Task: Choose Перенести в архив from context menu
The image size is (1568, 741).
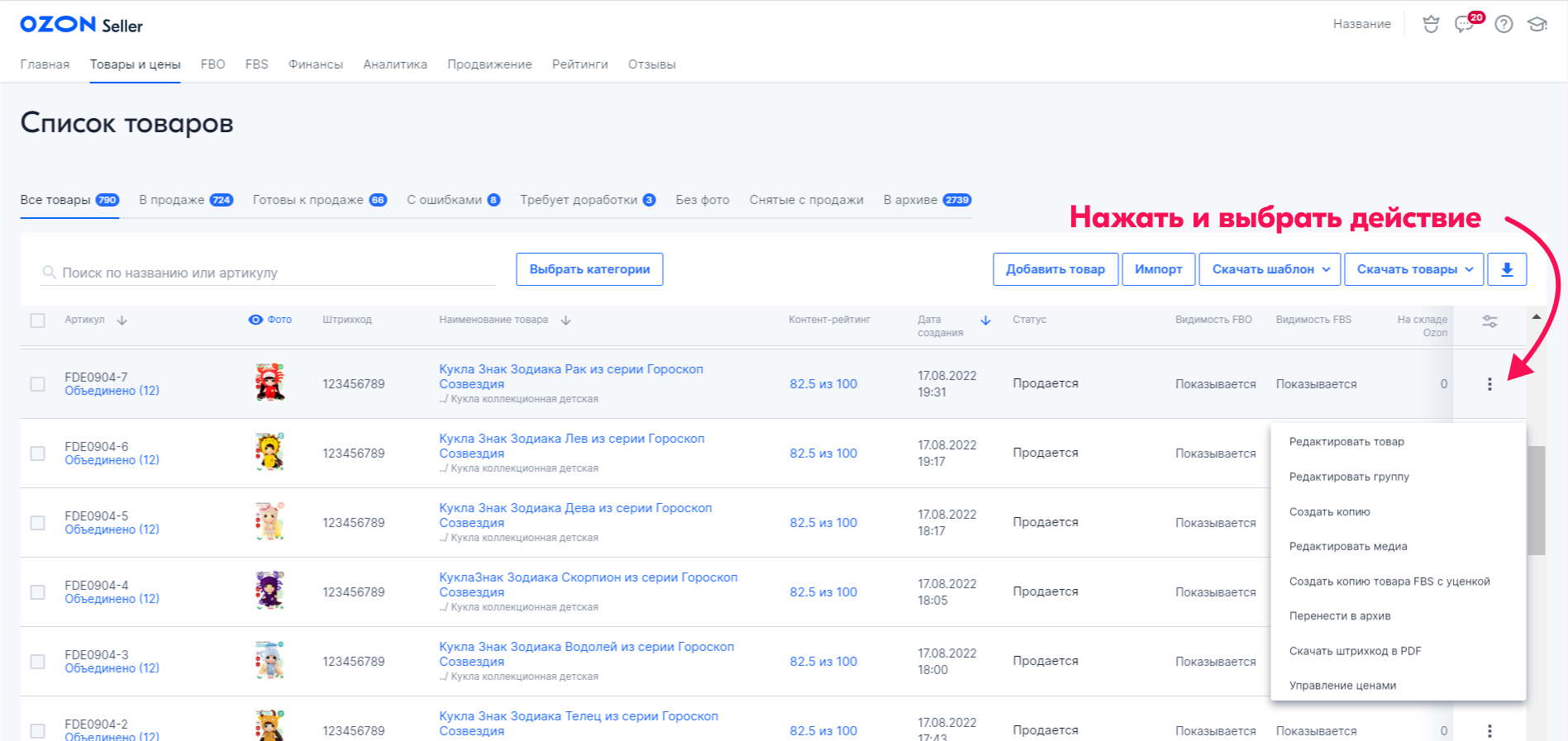Action: [1339, 616]
